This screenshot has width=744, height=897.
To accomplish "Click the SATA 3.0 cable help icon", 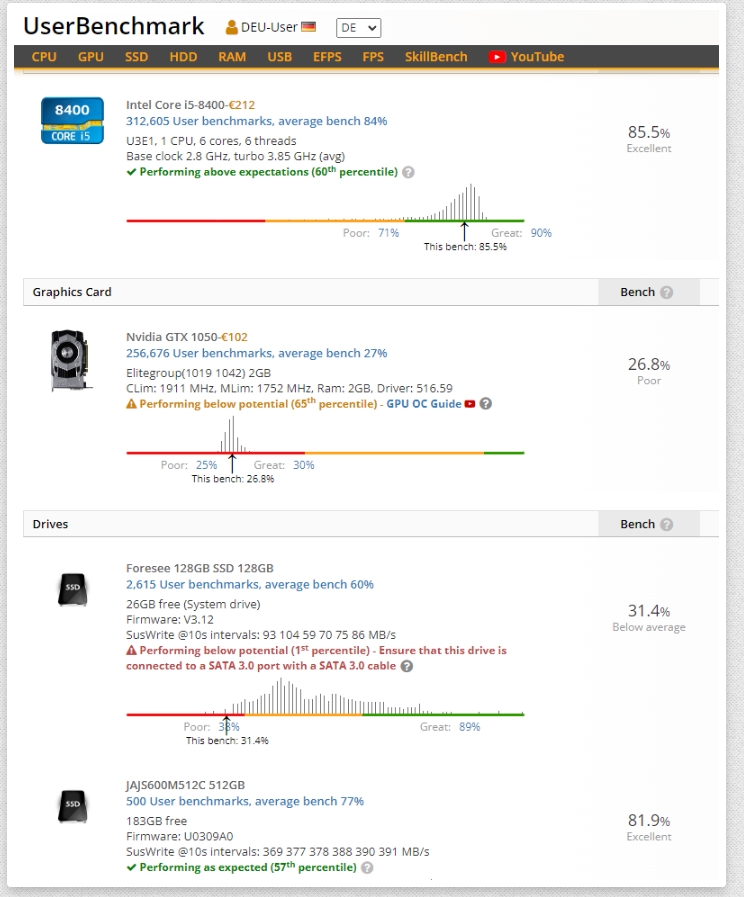I will pos(407,666).
